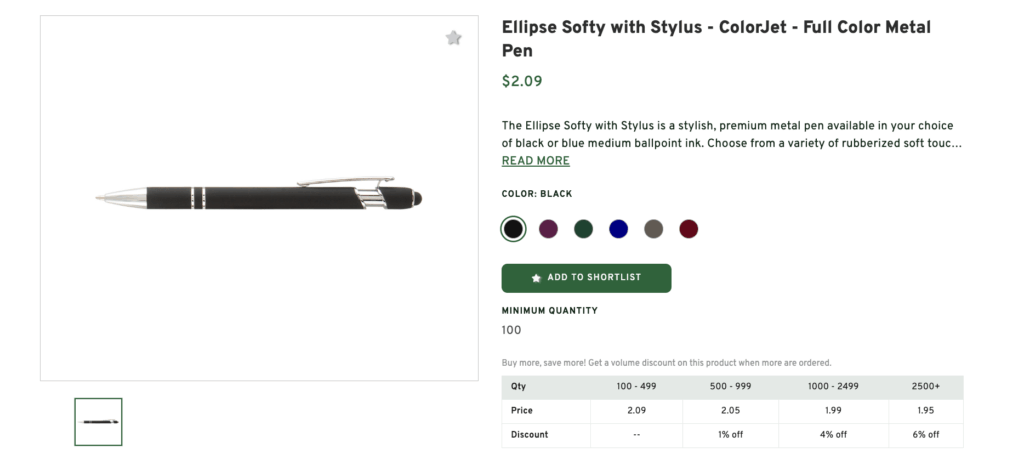Select the blue color swatch
Screen dimensions: 1024x465
(x=618, y=229)
